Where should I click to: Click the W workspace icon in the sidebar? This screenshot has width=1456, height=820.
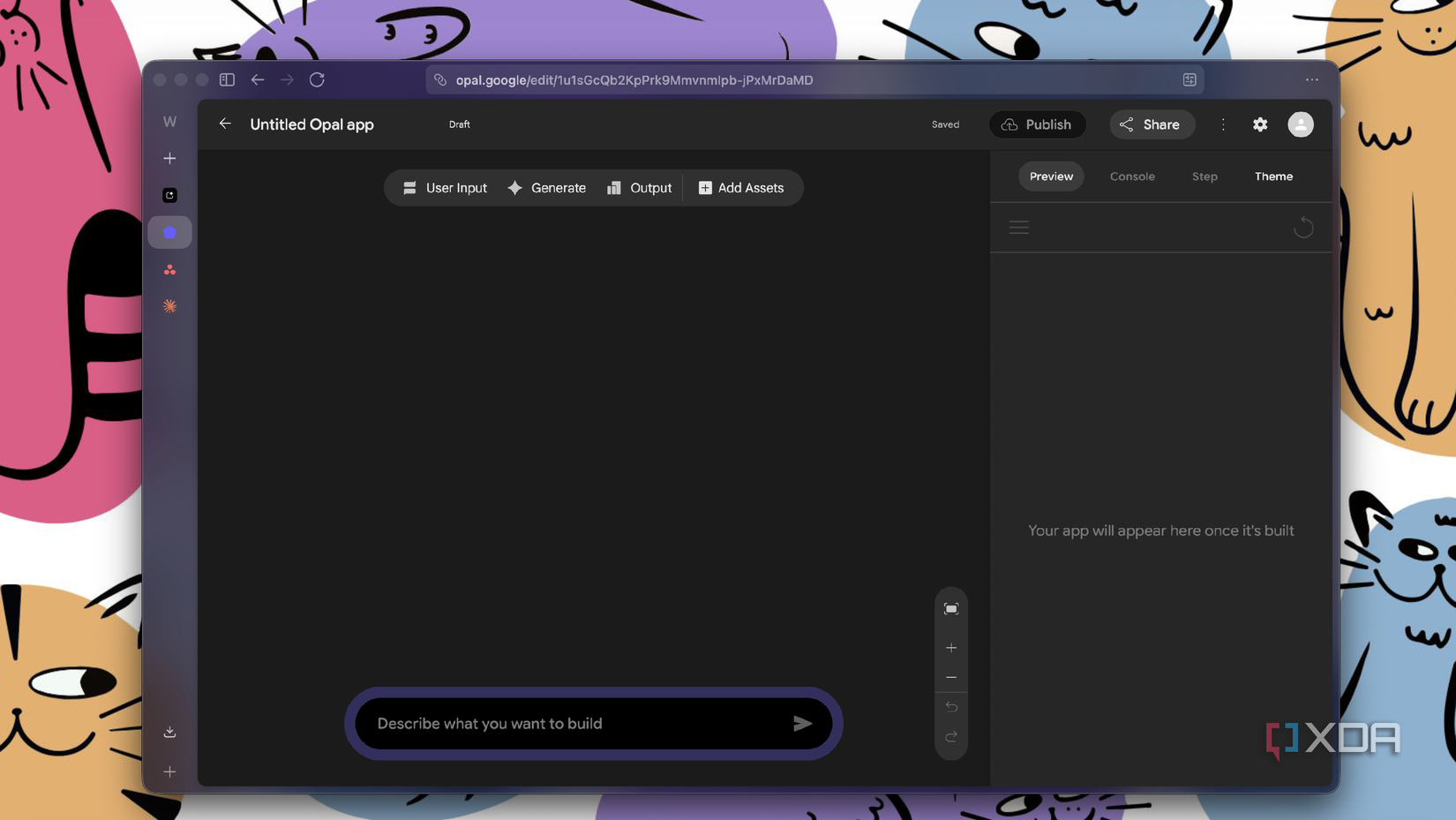pyautogui.click(x=169, y=122)
